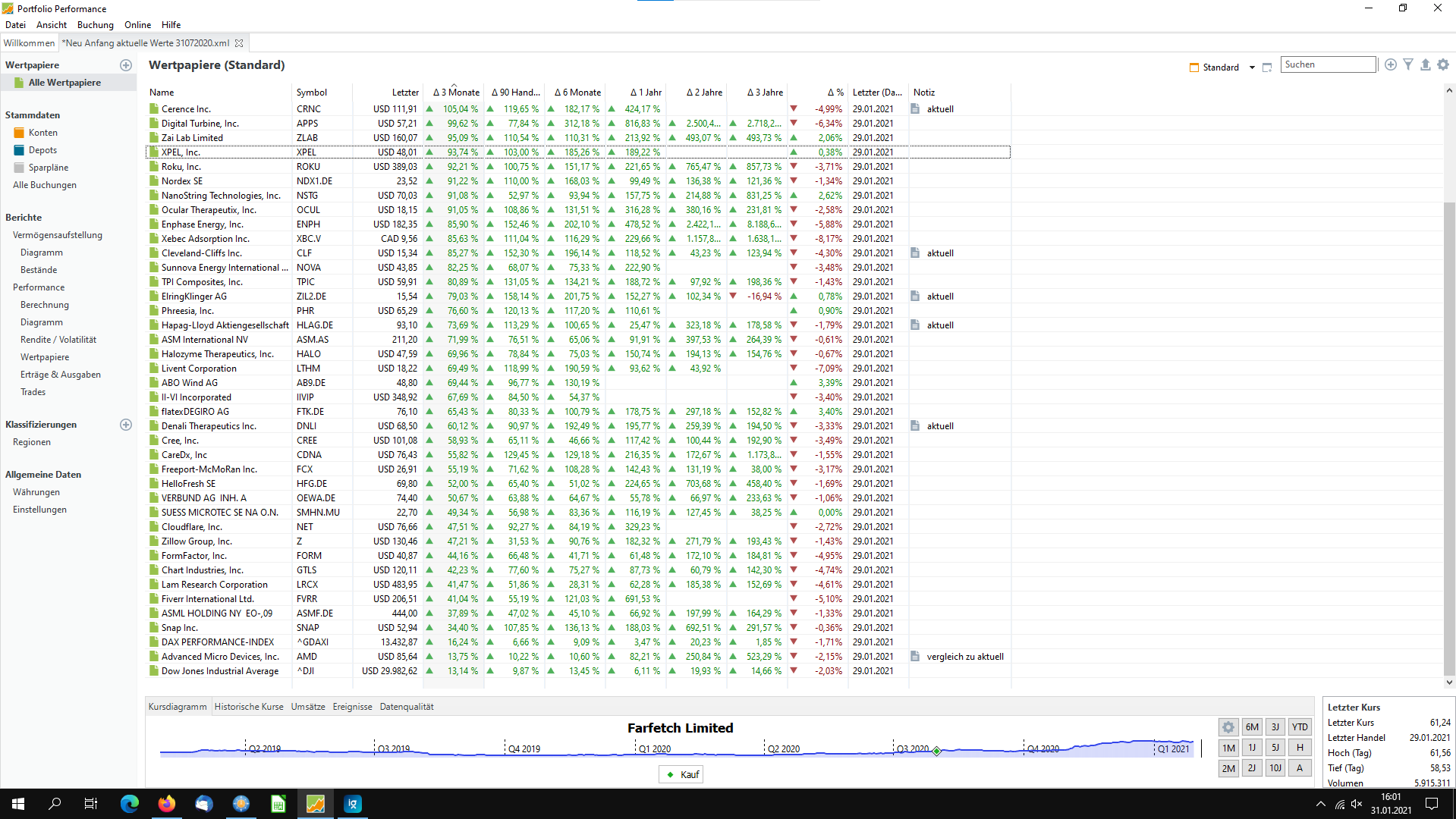Open the Datenqualität tab

tap(407, 707)
